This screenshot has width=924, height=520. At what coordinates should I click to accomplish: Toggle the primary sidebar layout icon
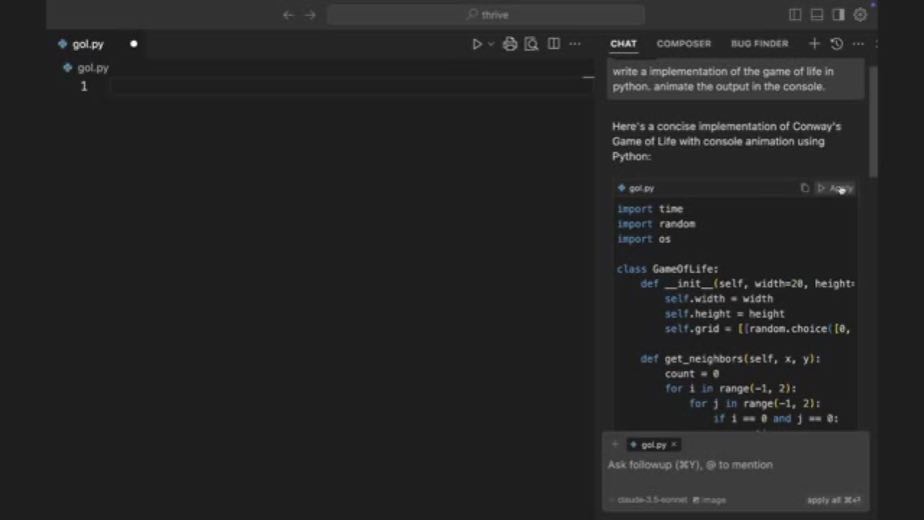[x=795, y=15]
